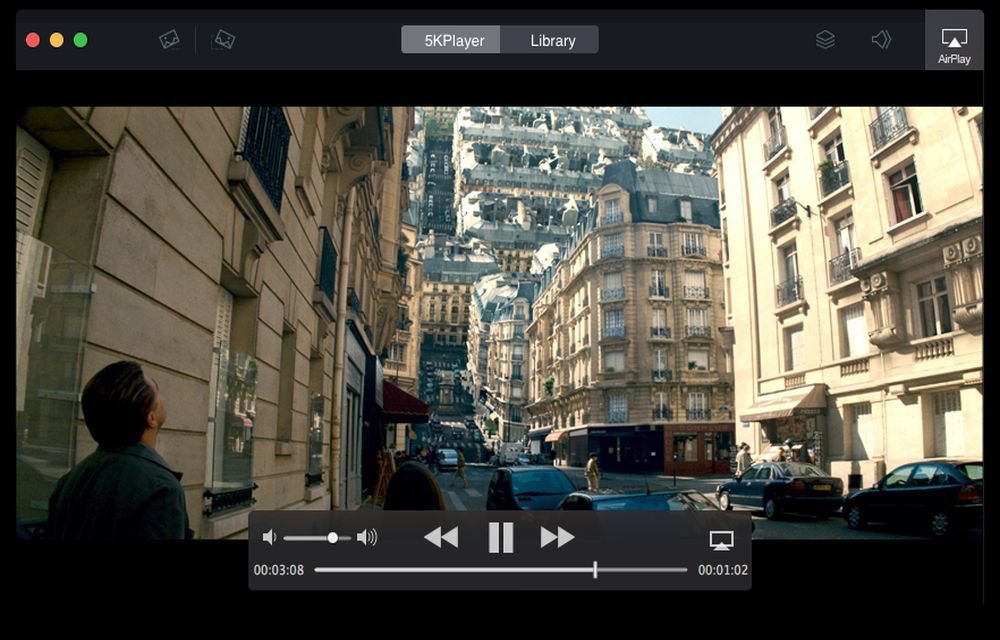1000x640 pixels.
Task: Click the high volume speaker icon
Action: 367,538
